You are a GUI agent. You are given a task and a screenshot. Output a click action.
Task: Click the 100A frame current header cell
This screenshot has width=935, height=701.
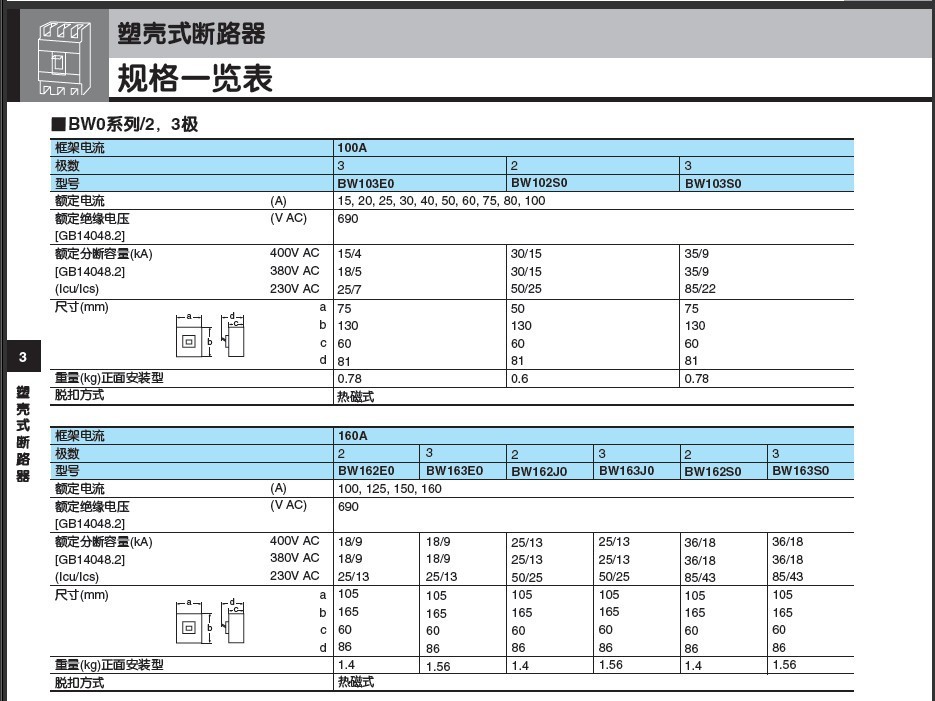pyautogui.click(x=352, y=147)
